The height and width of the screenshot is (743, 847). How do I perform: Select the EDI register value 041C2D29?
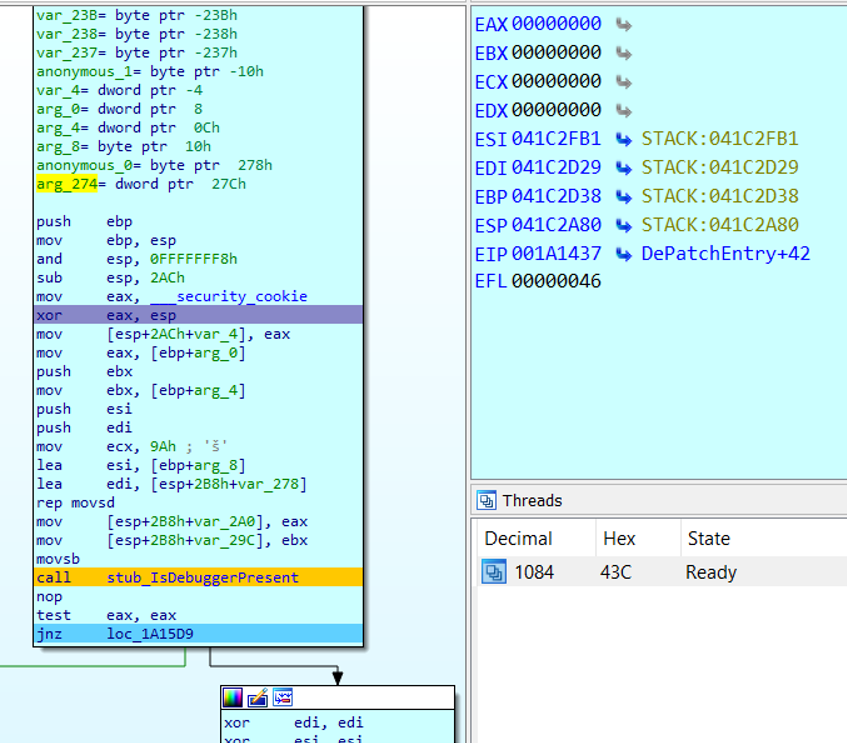coord(556,168)
